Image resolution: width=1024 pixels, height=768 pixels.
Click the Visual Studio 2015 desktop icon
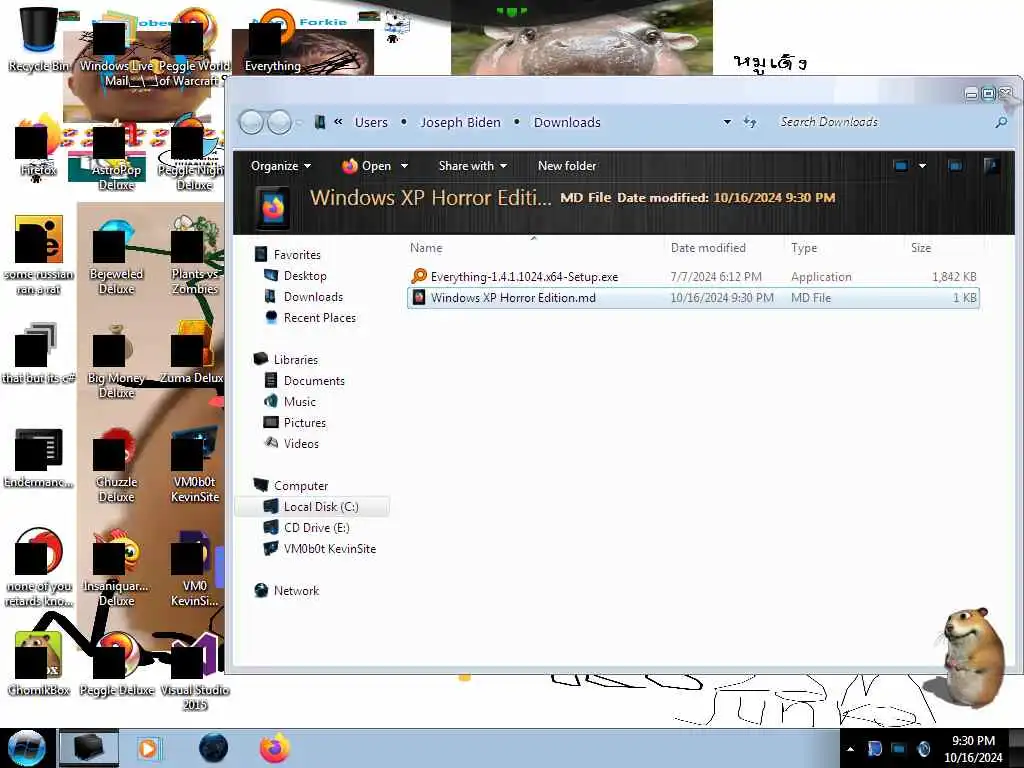[x=195, y=671]
